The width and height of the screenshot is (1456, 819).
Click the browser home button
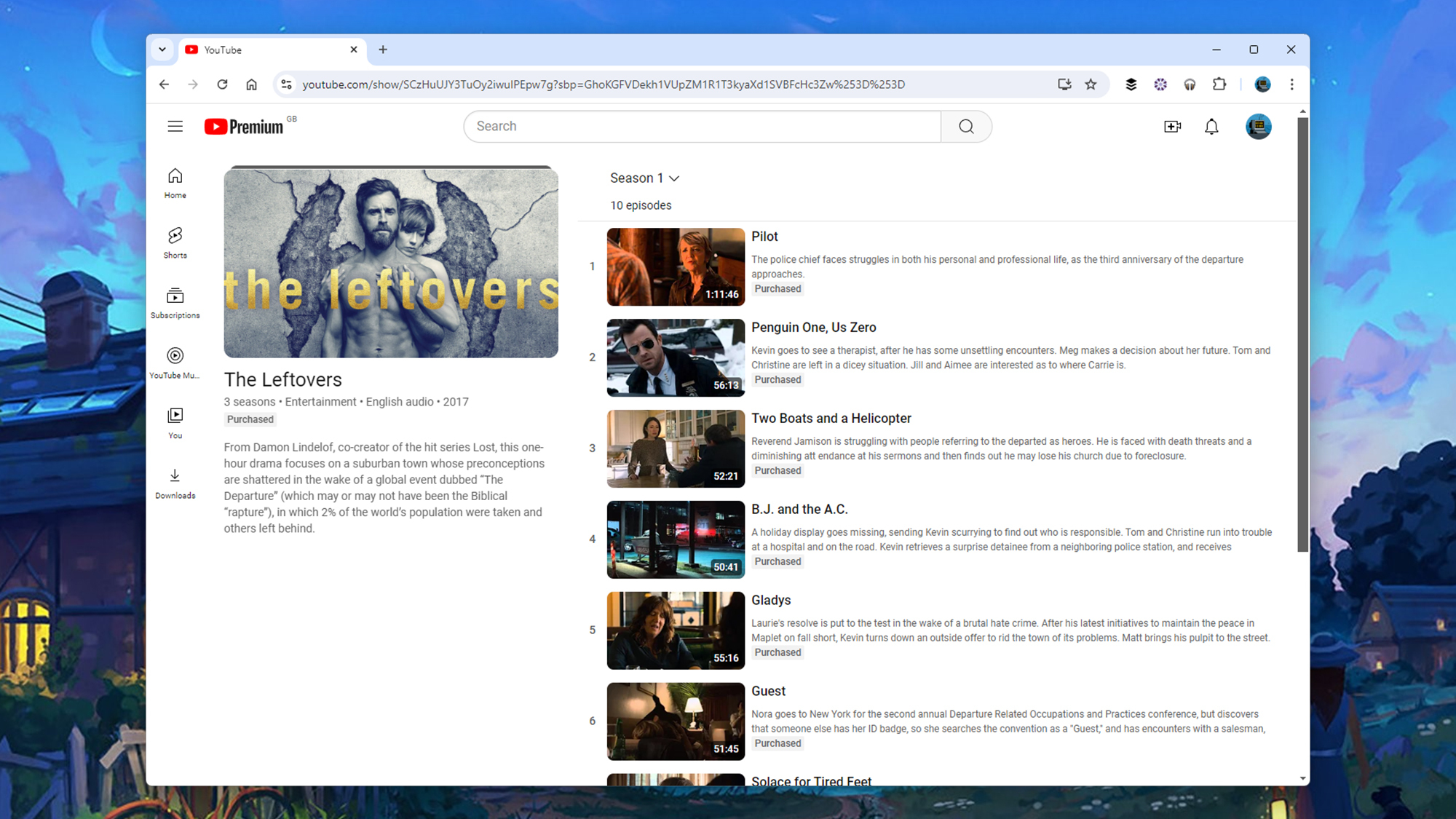[251, 84]
